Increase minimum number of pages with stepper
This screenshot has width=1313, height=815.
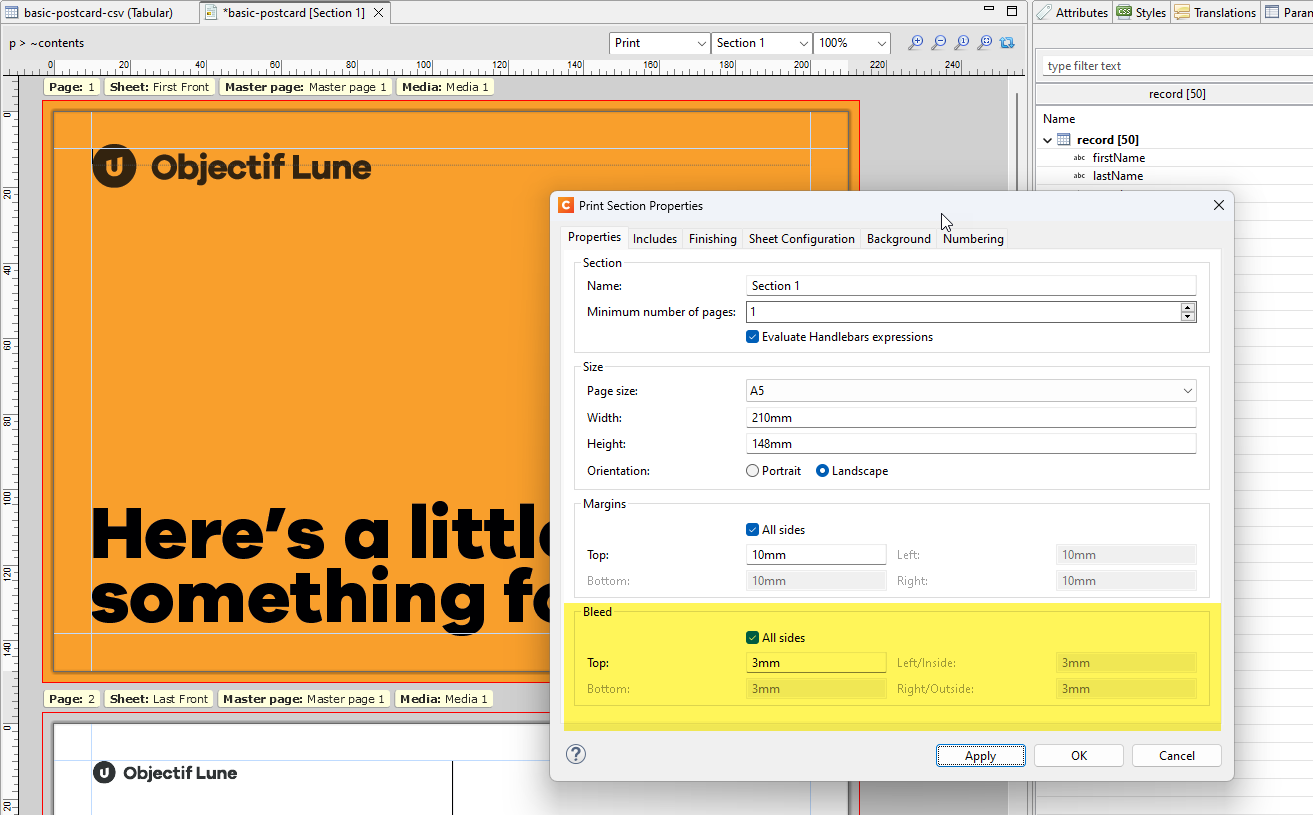1188,307
